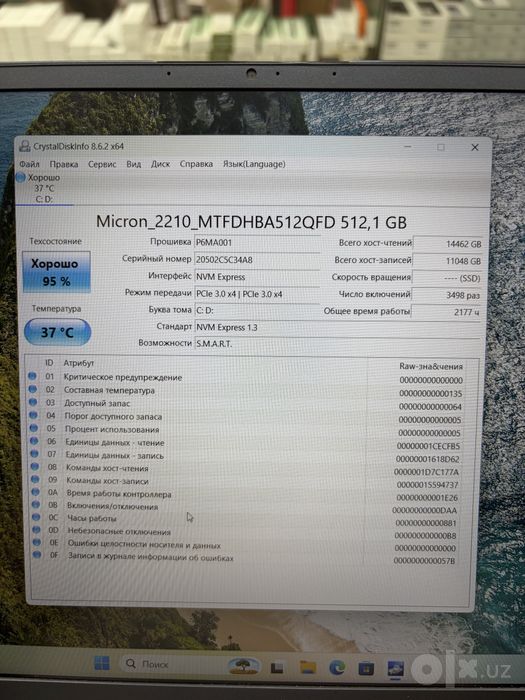Click the power-on count 3498 раз
This screenshot has width=525, height=700.
click(447, 295)
